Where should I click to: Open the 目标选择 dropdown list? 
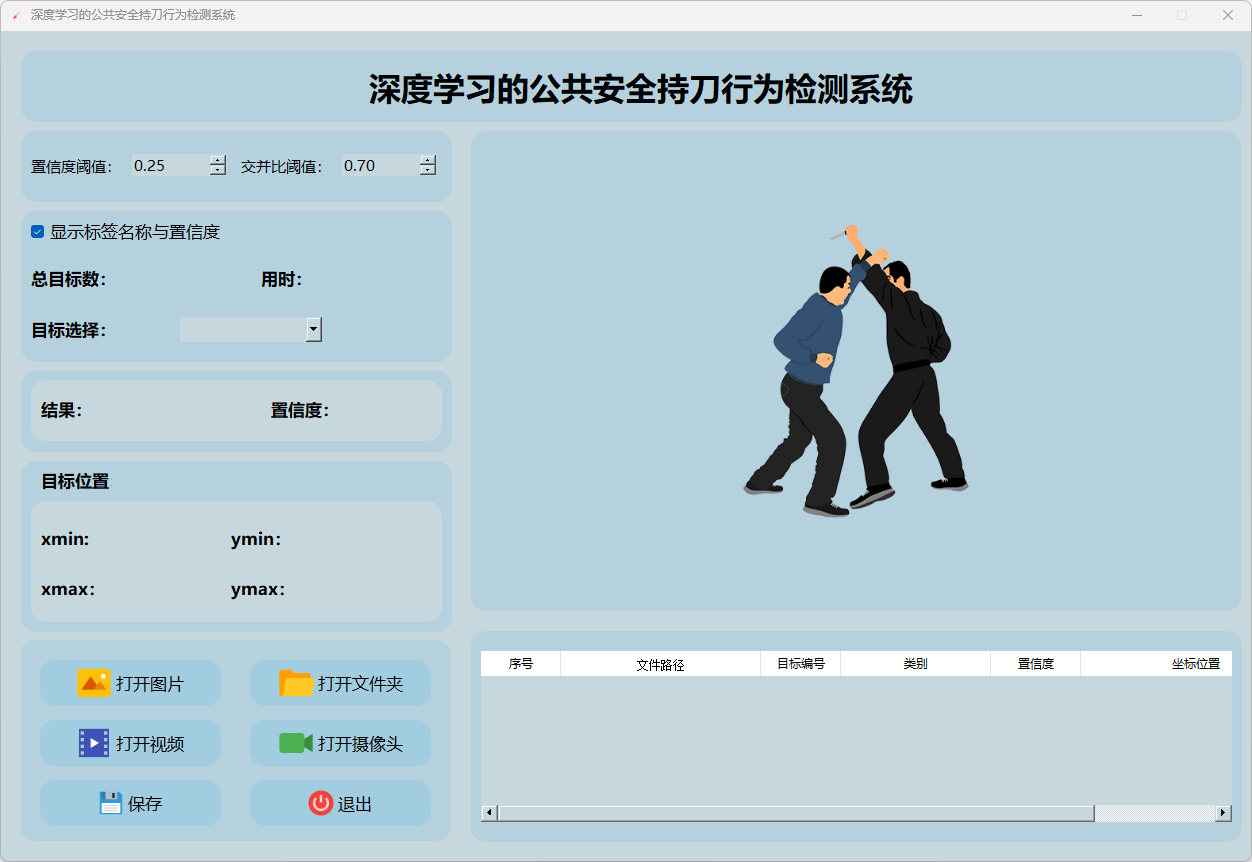(314, 329)
